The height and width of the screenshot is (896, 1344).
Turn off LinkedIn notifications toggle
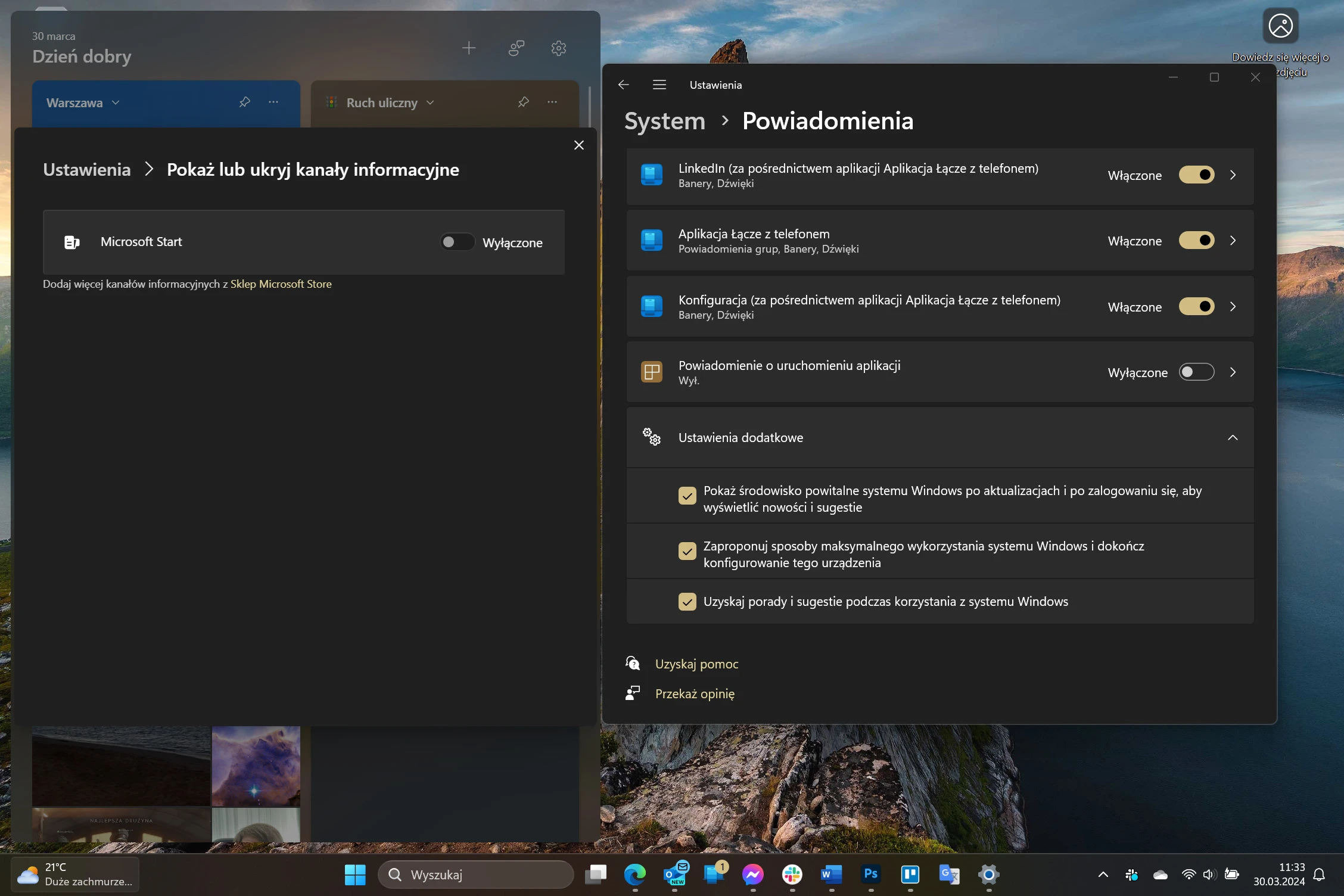pyautogui.click(x=1197, y=175)
